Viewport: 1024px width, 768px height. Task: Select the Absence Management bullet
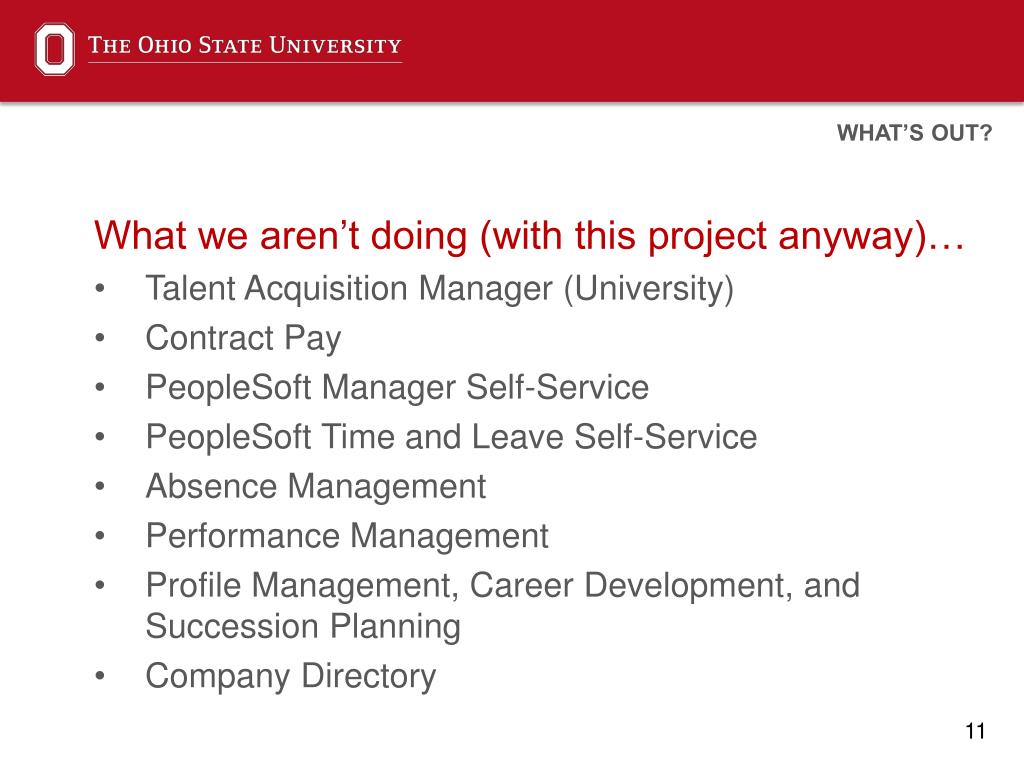click(315, 487)
